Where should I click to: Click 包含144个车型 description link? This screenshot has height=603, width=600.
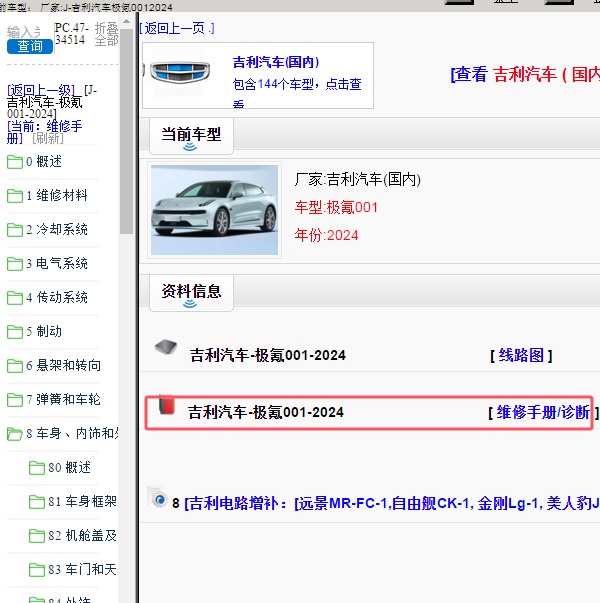pyautogui.click(x=297, y=92)
